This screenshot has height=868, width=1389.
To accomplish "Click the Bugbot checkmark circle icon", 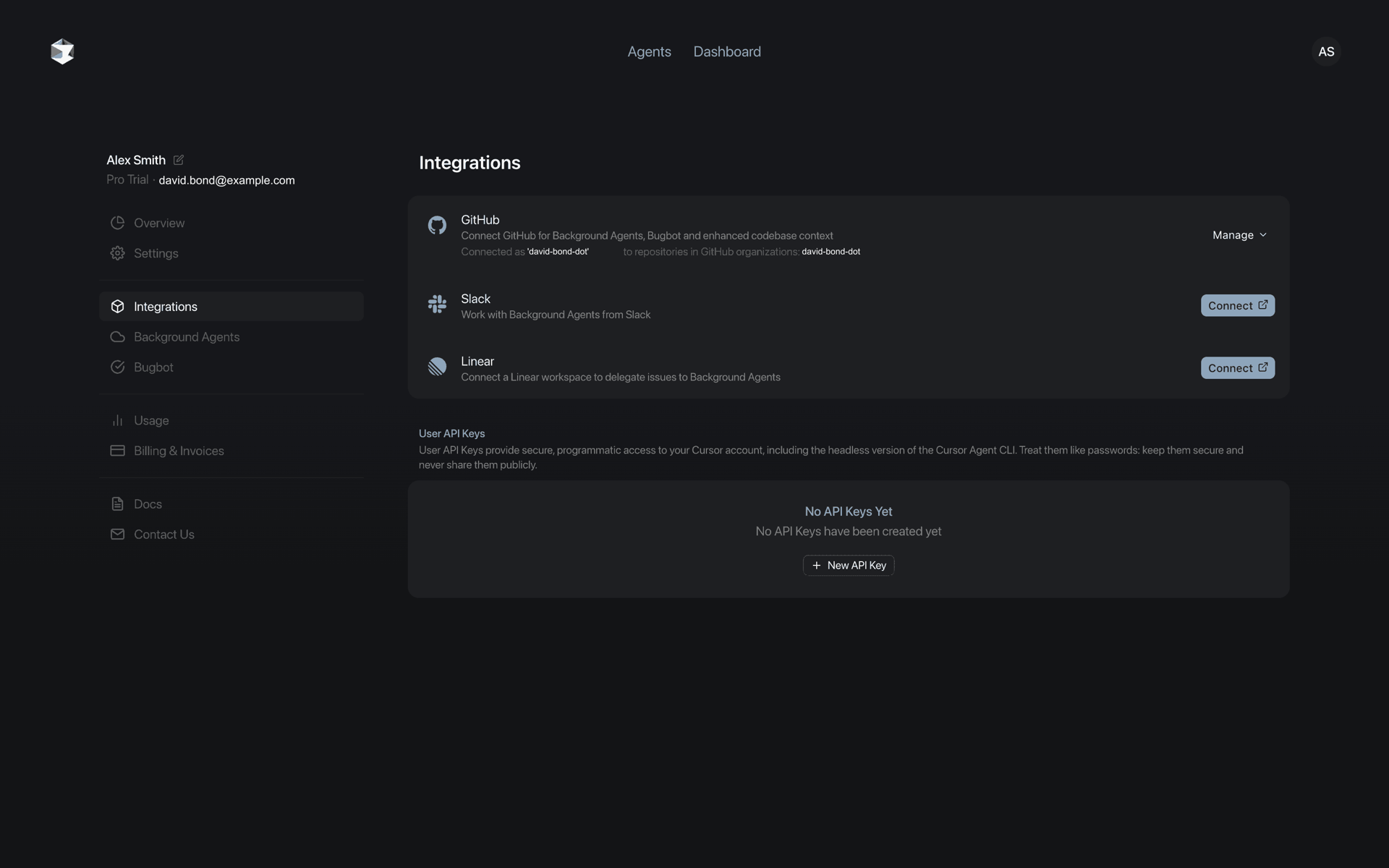I will point(117,367).
